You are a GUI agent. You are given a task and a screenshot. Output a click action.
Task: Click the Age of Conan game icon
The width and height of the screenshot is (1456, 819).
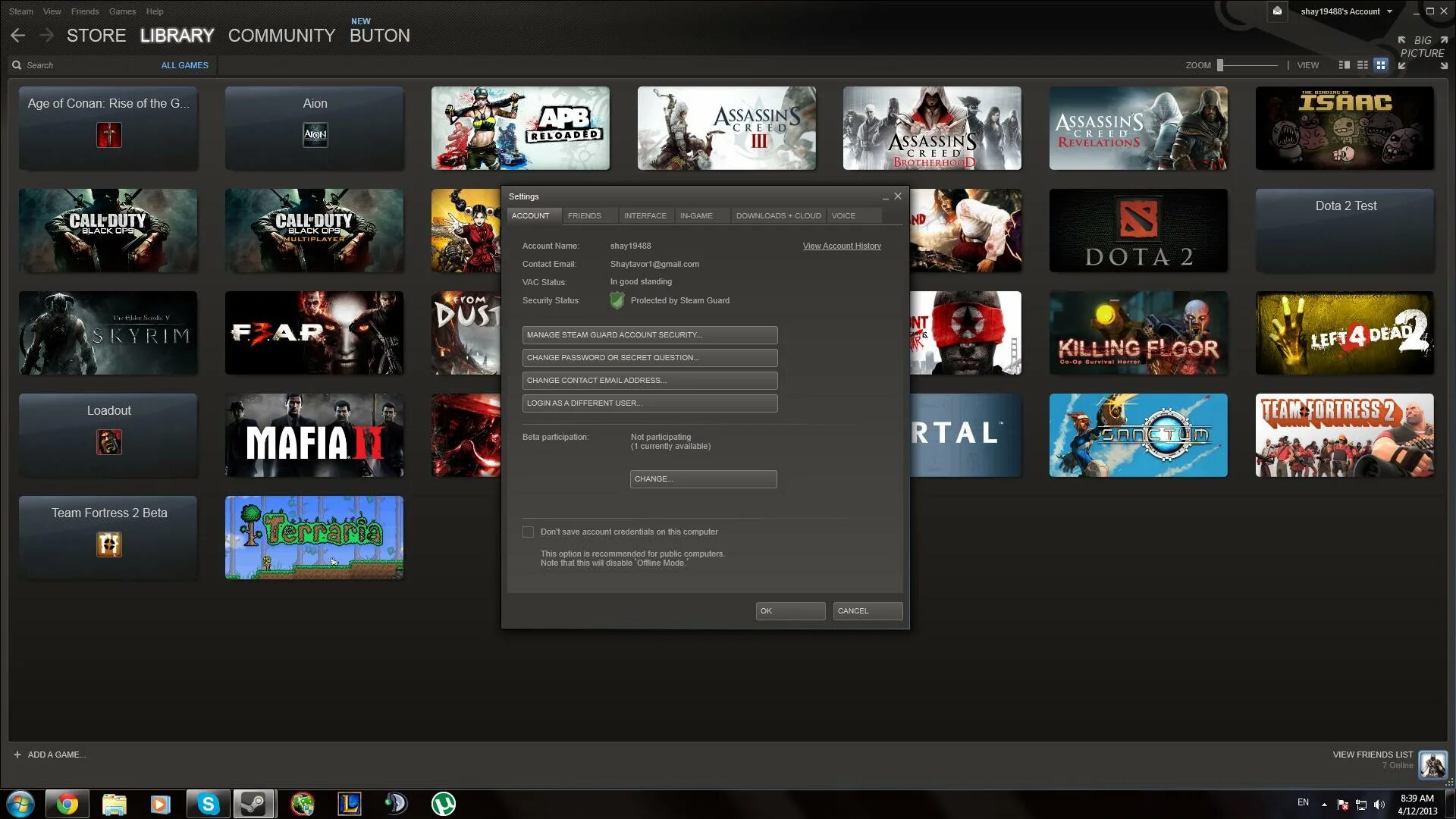pyautogui.click(x=108, y=135)
